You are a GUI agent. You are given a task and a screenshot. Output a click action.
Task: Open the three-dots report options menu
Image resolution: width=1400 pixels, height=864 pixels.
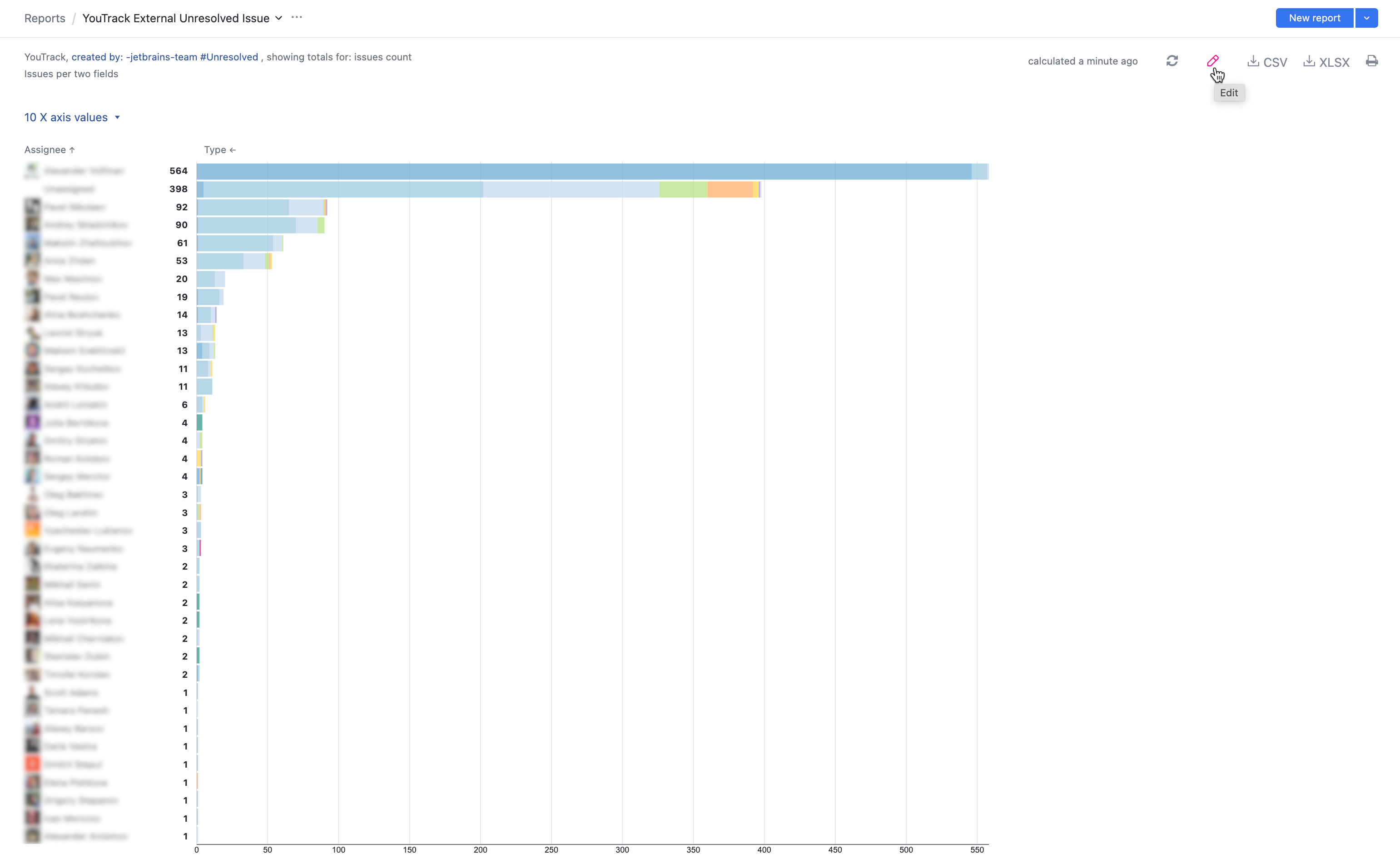coord(297,18)
